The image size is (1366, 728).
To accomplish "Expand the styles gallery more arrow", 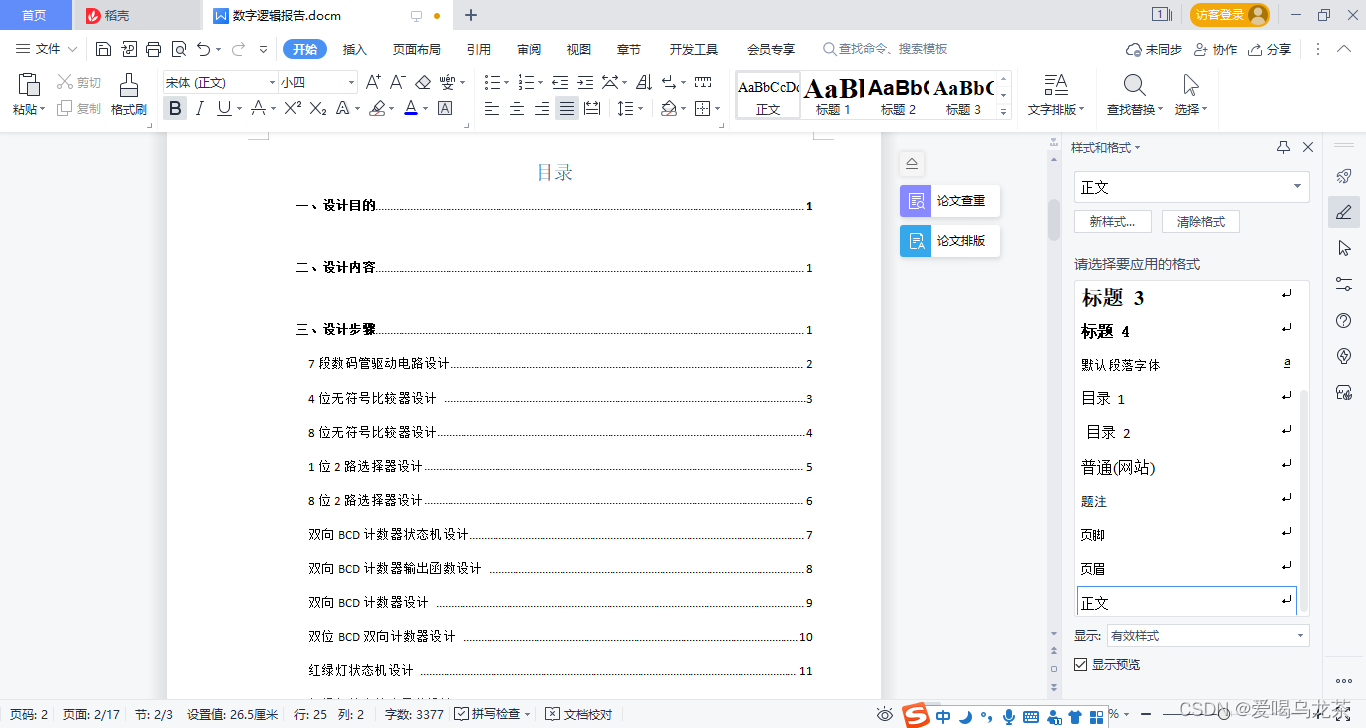I will (1004, 113).
